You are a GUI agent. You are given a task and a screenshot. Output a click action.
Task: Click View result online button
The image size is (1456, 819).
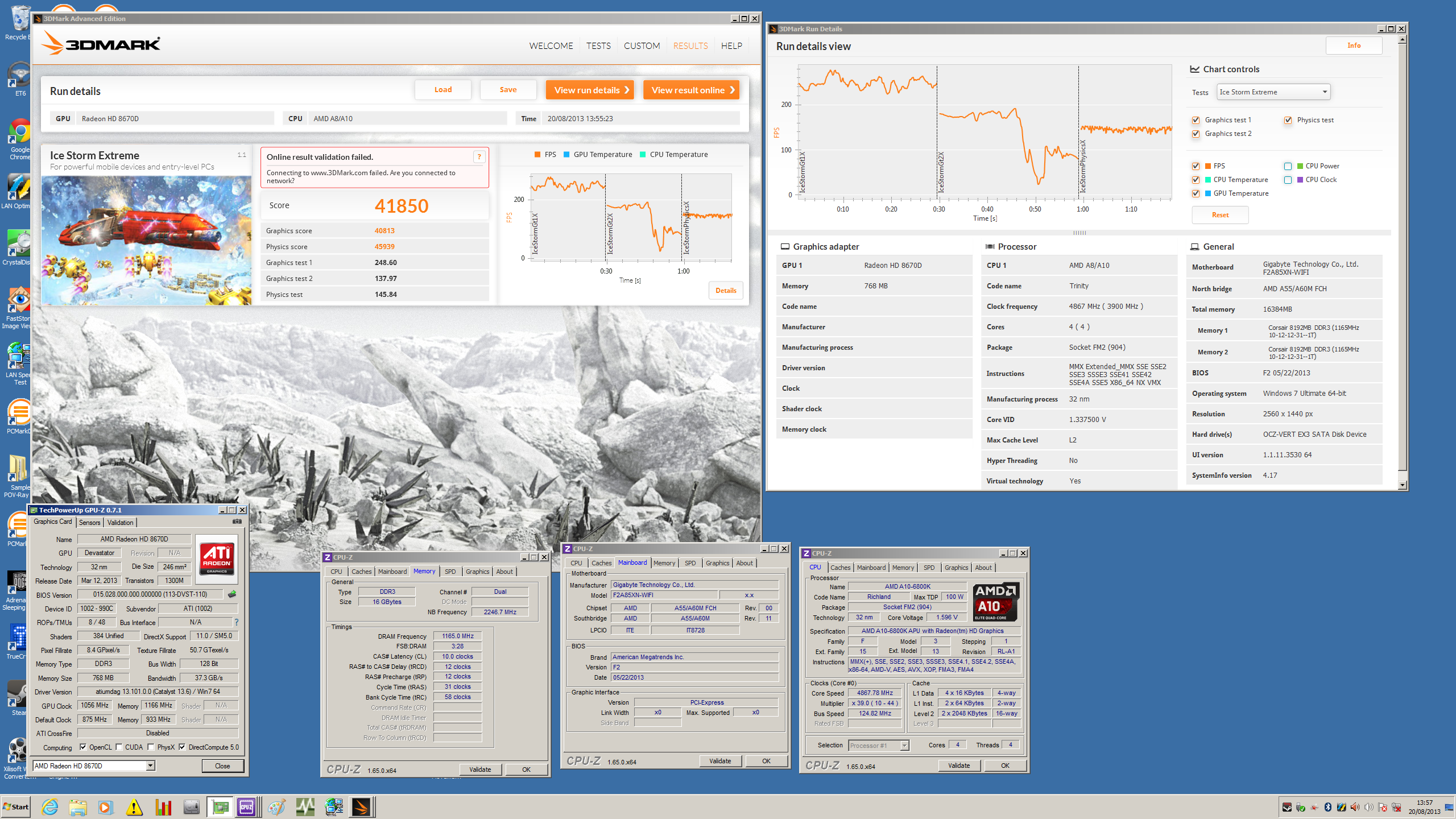[x=691, y=90]
